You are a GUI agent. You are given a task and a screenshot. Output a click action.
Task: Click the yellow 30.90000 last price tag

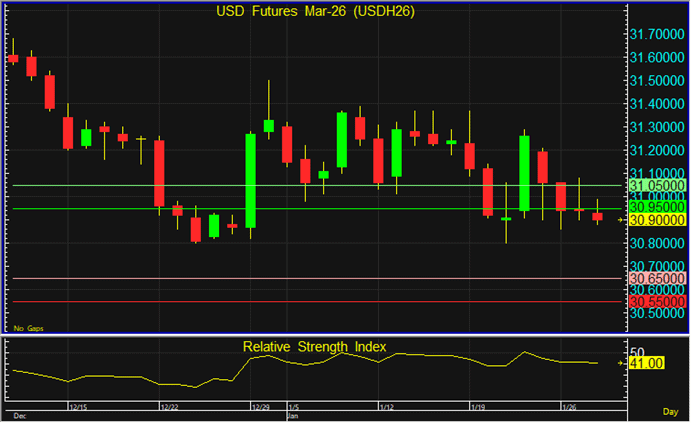[656, 220]
